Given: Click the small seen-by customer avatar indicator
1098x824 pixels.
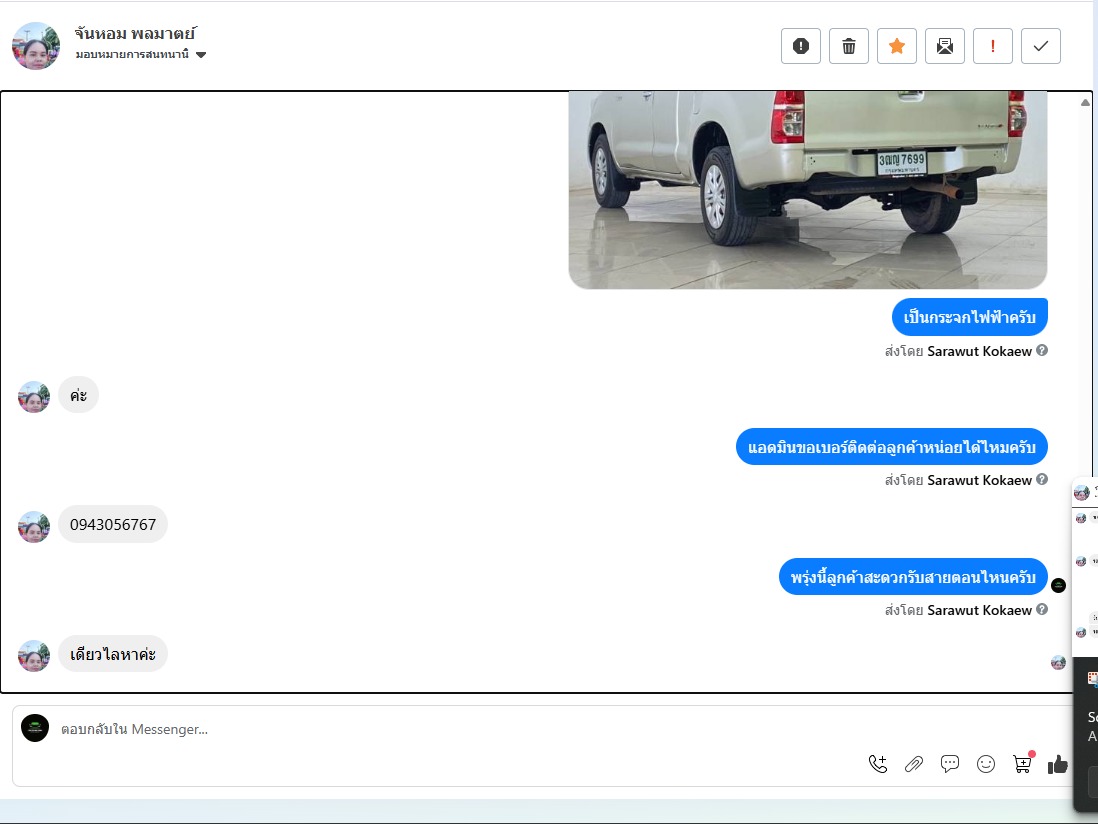Looking at the screenshot, I should click(1058, 662).
